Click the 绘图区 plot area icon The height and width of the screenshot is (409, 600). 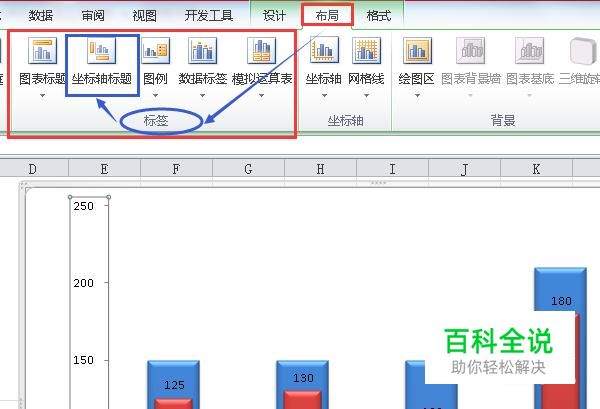[417, 51]
